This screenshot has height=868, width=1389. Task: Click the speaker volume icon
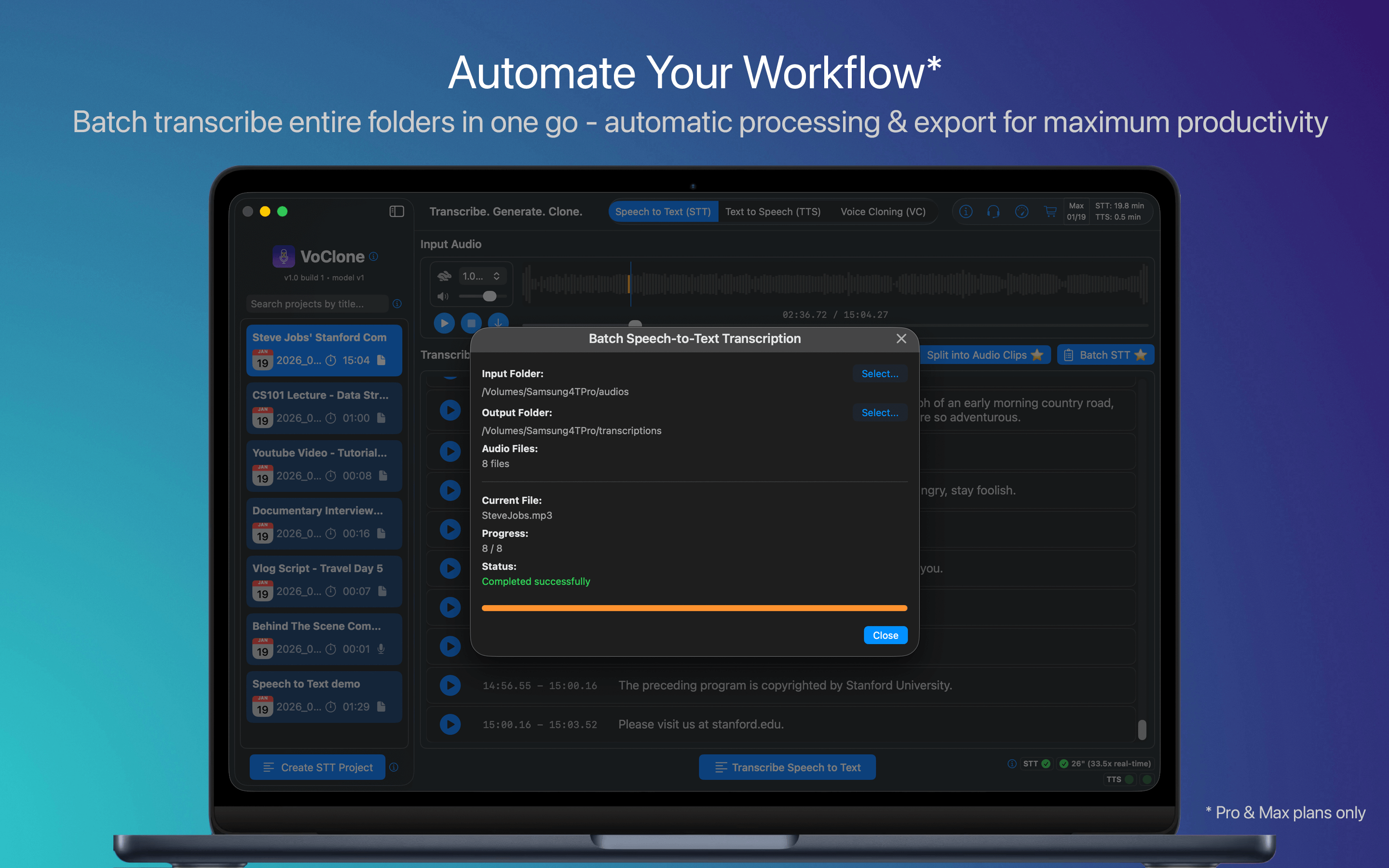(443, 296)
